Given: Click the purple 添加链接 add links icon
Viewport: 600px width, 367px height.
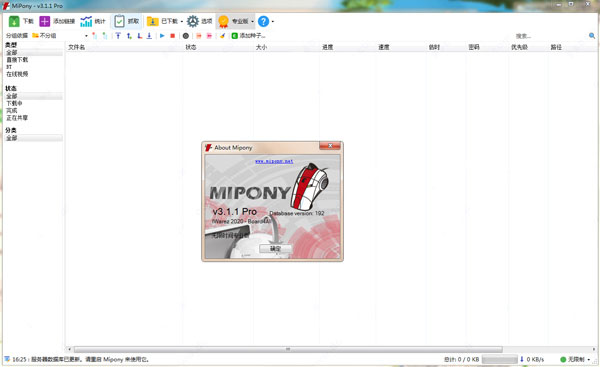Looking at the screenshot, I should click(x=44, y=21).
